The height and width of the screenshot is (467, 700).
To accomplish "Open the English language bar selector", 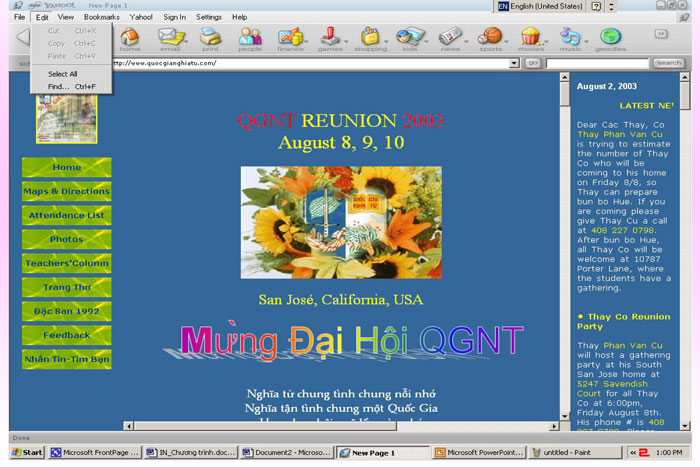I will 545,6.
